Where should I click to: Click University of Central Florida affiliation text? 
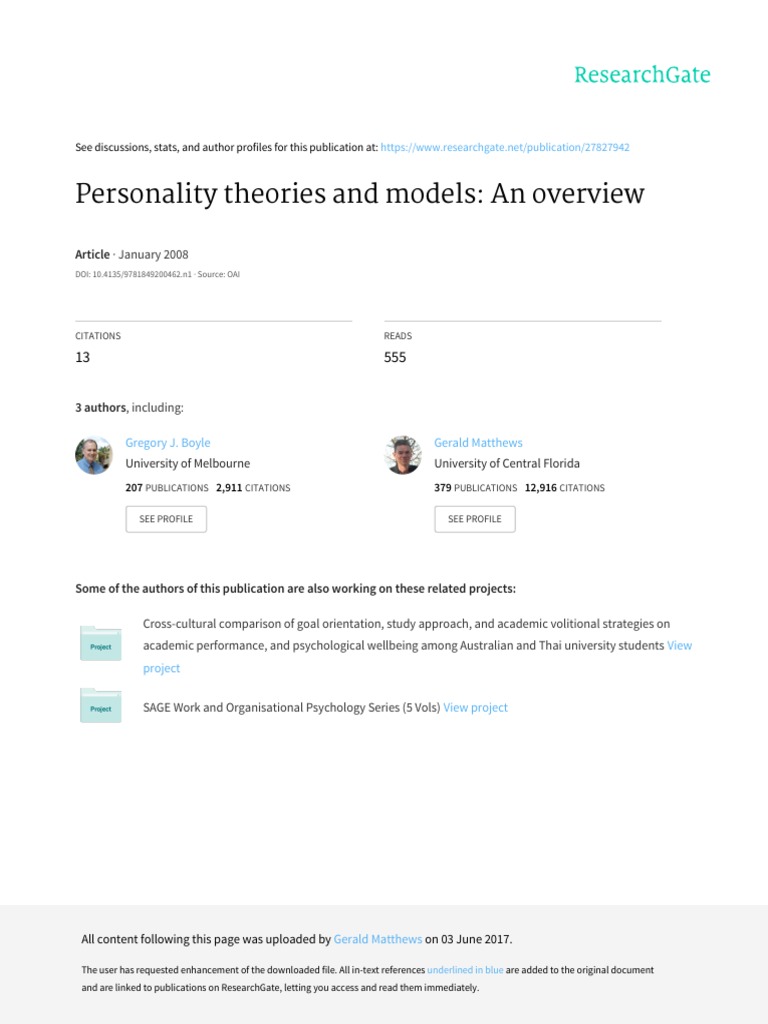coord(507,463)
